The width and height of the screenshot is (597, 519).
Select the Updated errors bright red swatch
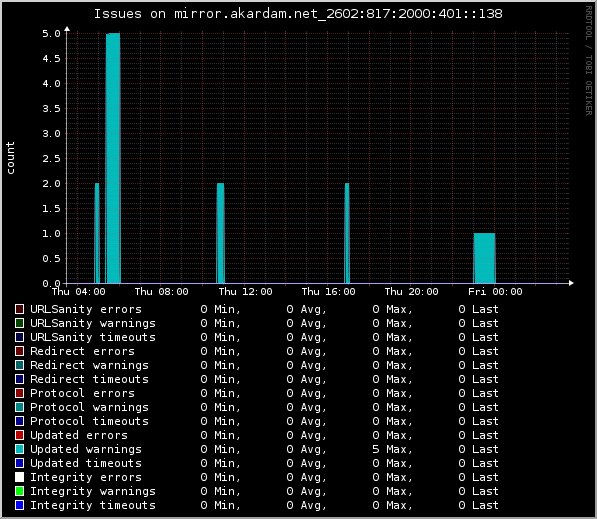(19, 435)
